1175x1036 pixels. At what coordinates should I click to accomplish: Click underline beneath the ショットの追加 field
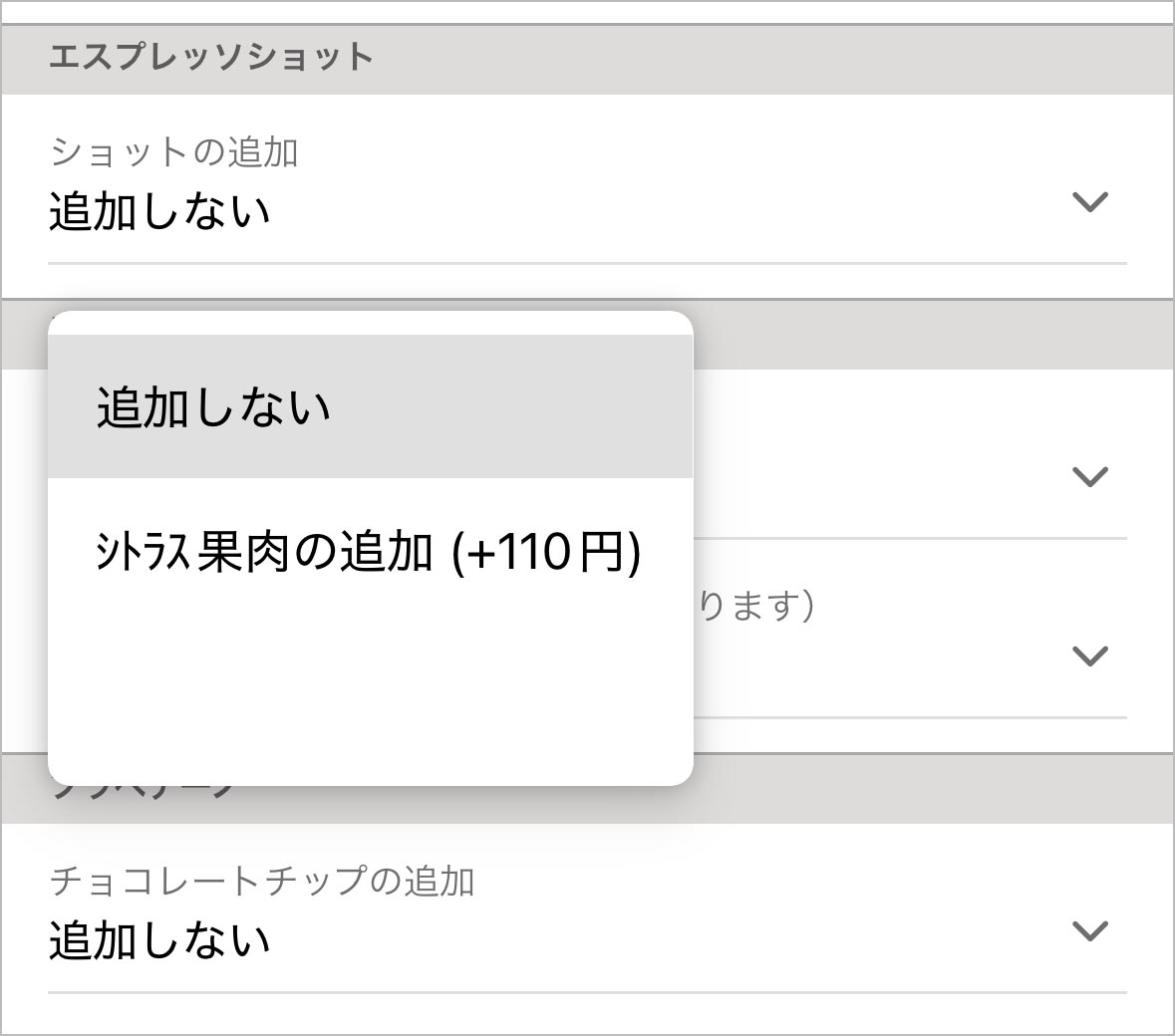click(587, 263)
